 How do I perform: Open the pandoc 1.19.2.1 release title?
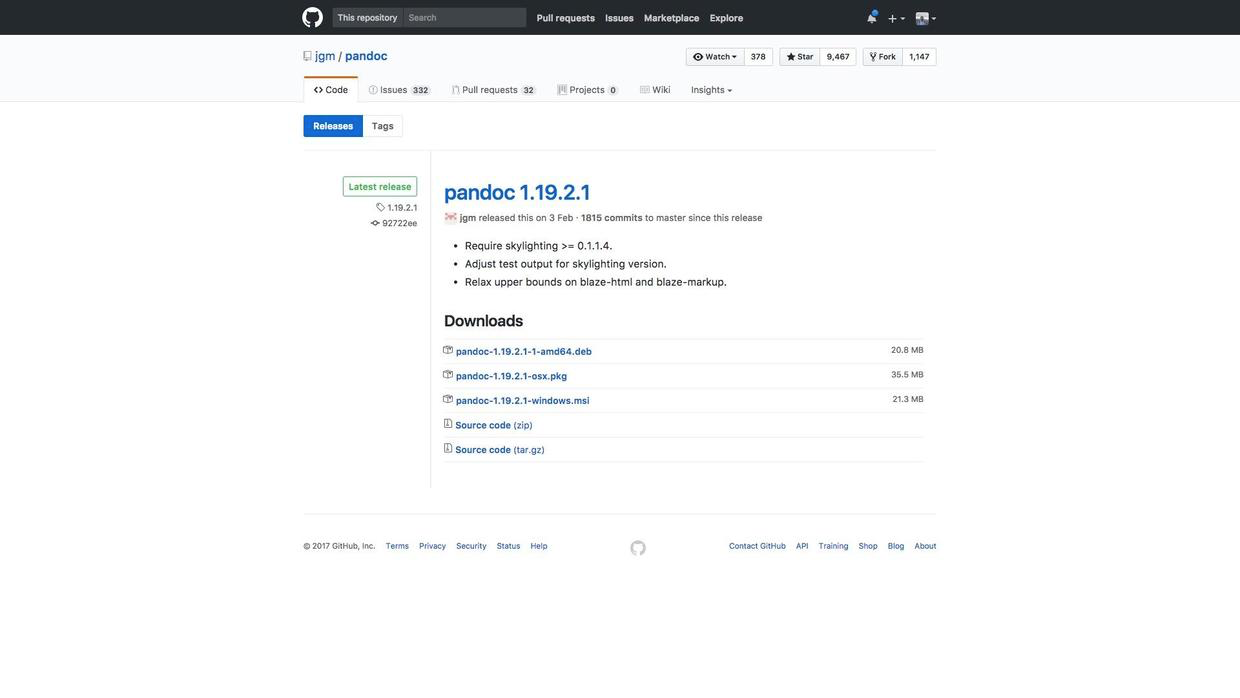point(518,192)
